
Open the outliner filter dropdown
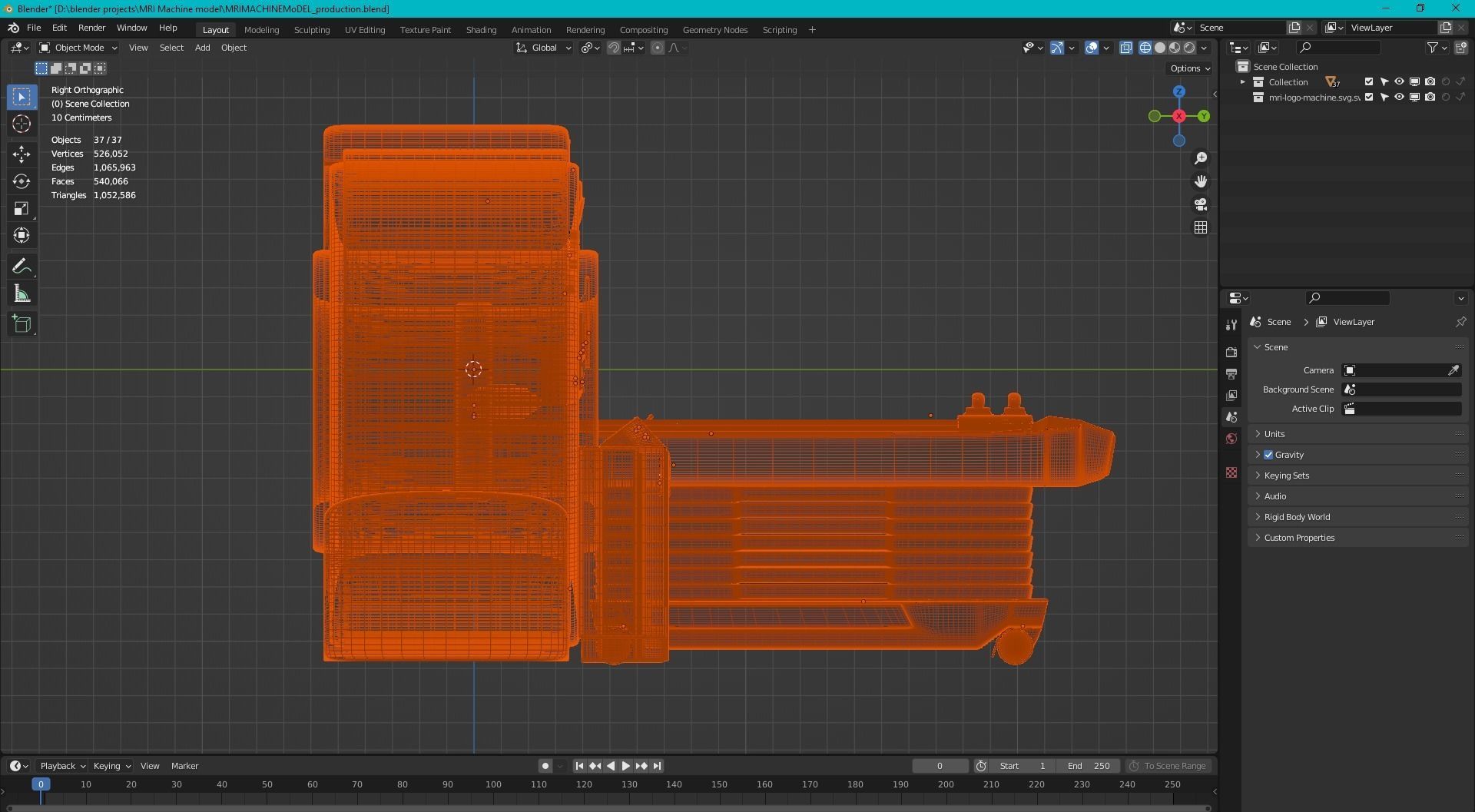coord(1437,48)
